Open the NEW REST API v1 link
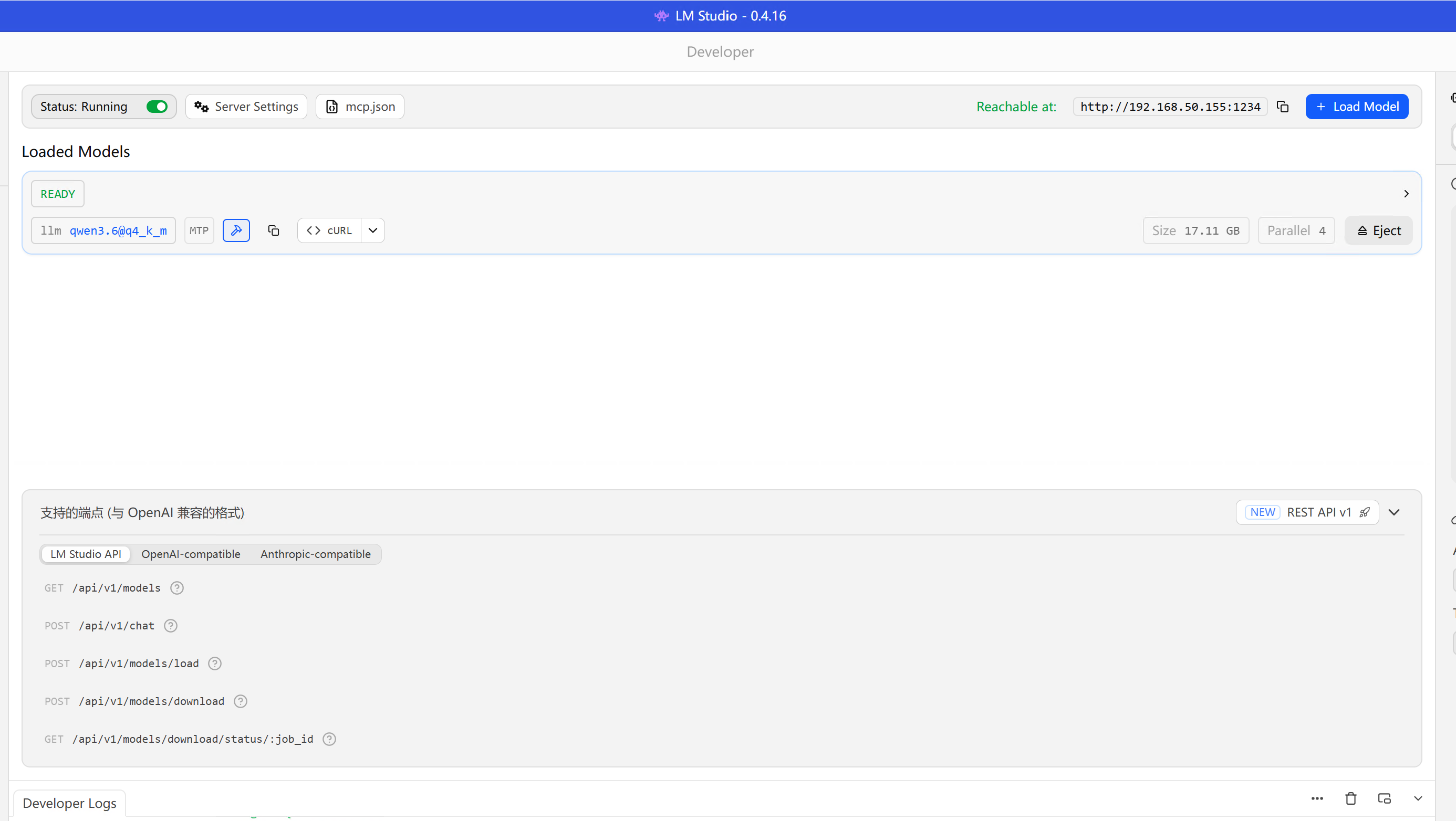This screenshot has height=821, width=1456. click(1307, 512)
